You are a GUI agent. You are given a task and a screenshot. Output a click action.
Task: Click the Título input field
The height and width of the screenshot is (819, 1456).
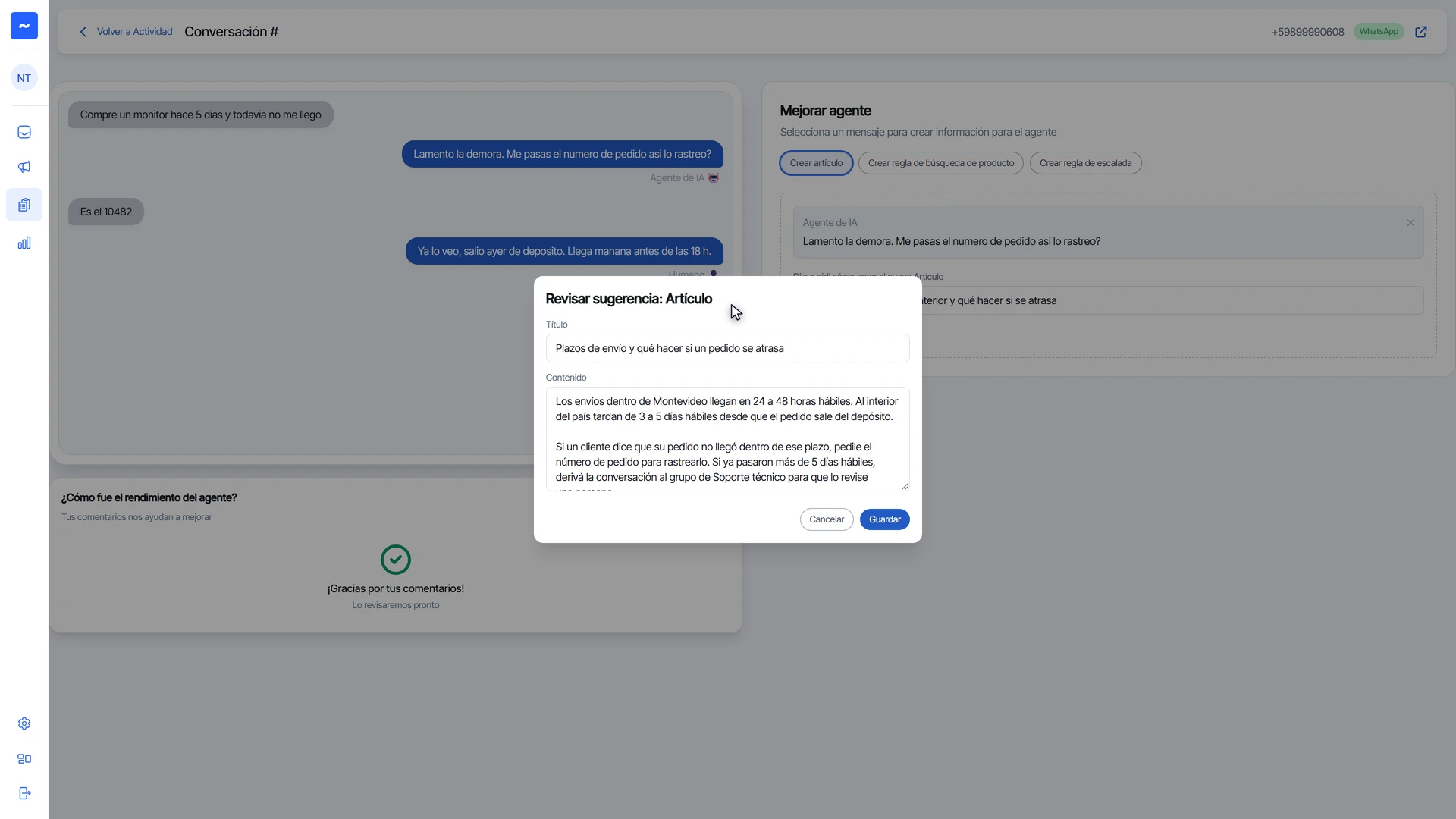coord(727,348)
